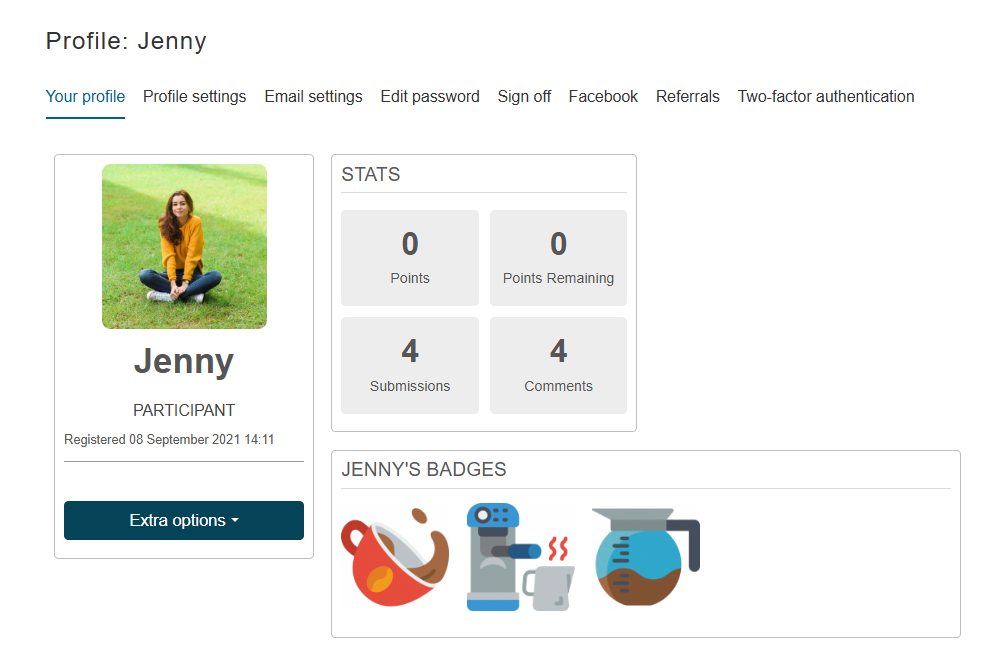Click the Sign off link
The height and width of the screenshot is (654, 996).
tap(524, 97)
